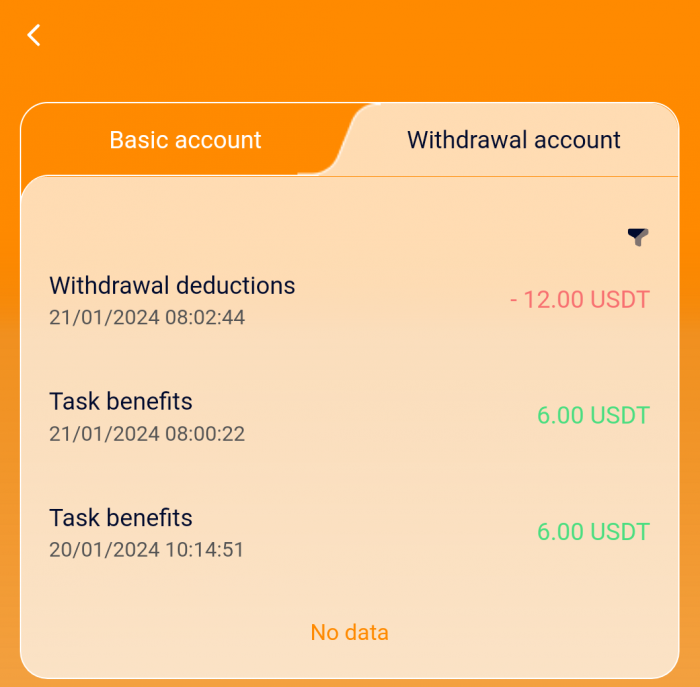The height and width of the screenshot is (687, 700).
Task: Tap the back arrow icon
Action: click(x=34, y=35)
